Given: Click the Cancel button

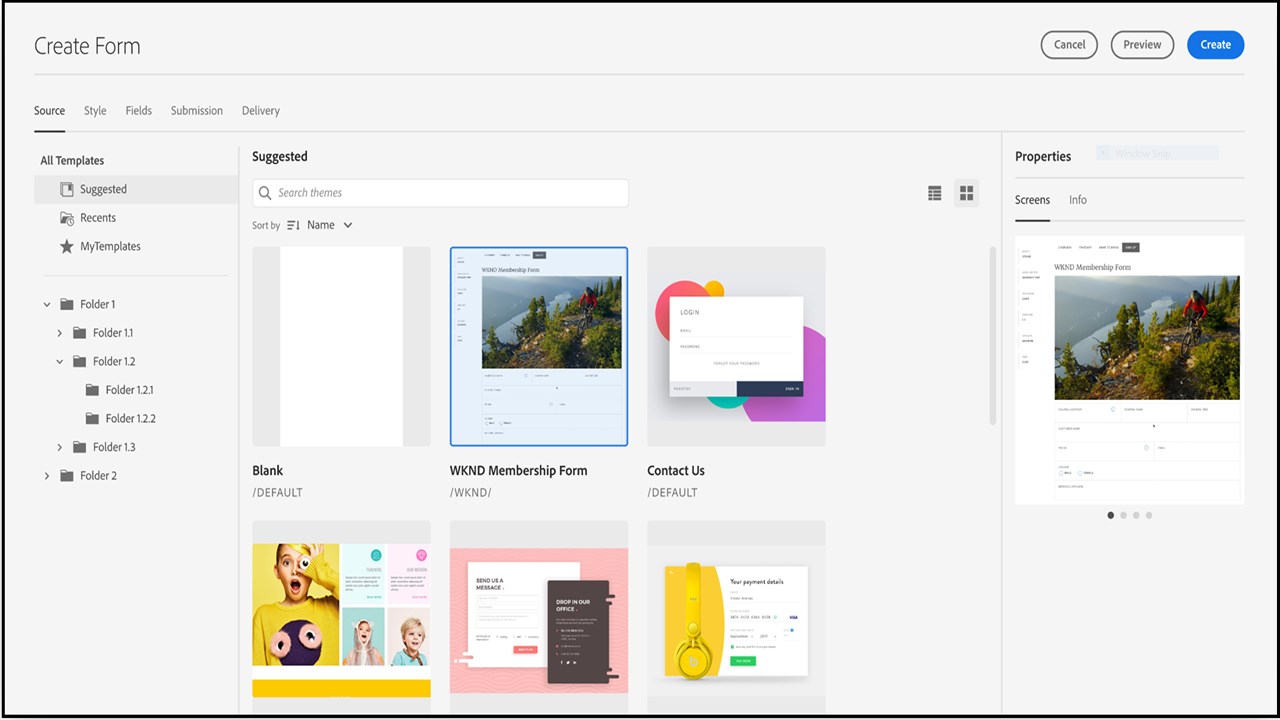Looking at the screenshot, I should pos(1069,45).
